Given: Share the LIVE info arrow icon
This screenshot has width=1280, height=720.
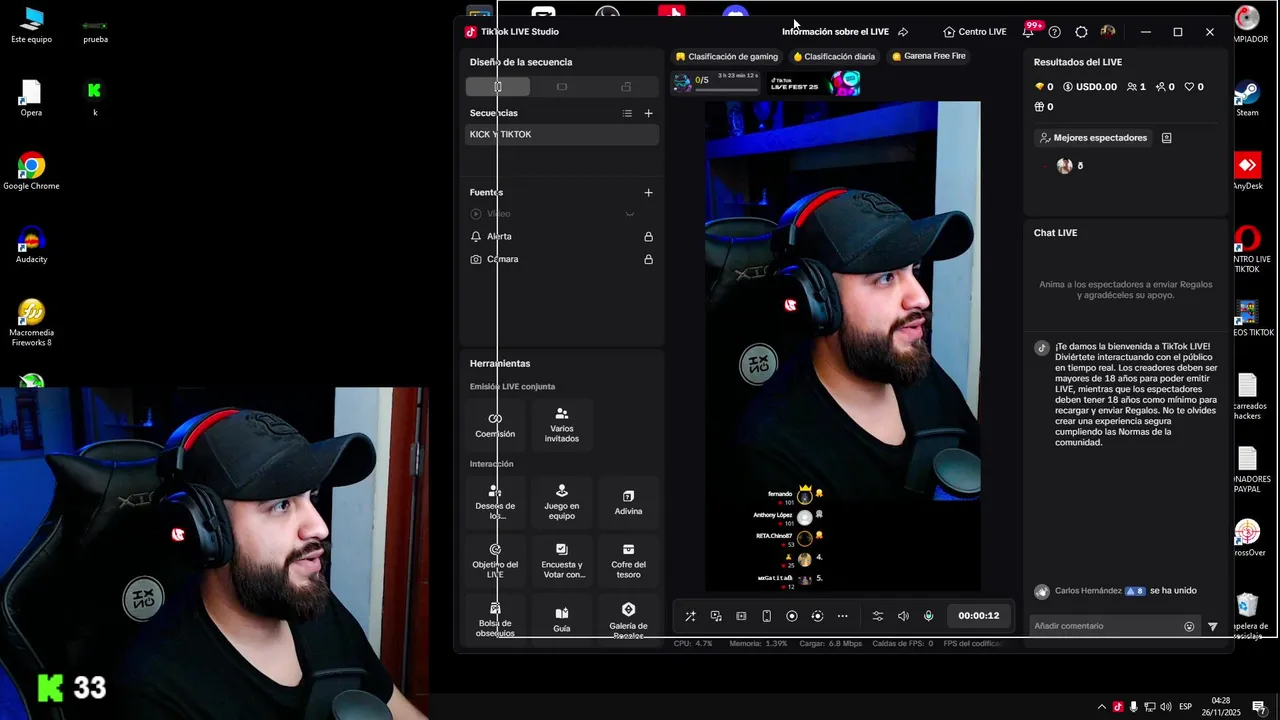Looking at the screenshot, I should 903,32.
